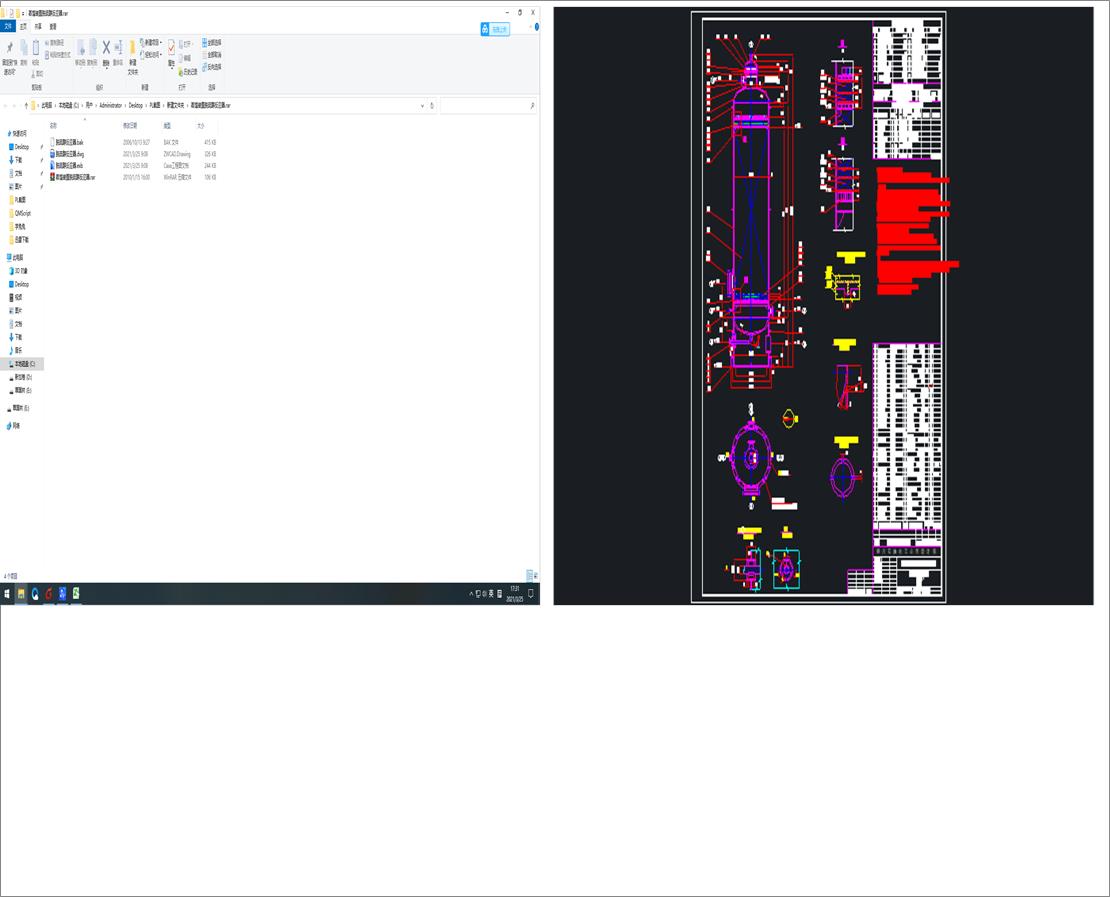The width and height of the screenshot is (1110, 897).
Task: Open the address bar history dropdown
Action: coord(423,105)
